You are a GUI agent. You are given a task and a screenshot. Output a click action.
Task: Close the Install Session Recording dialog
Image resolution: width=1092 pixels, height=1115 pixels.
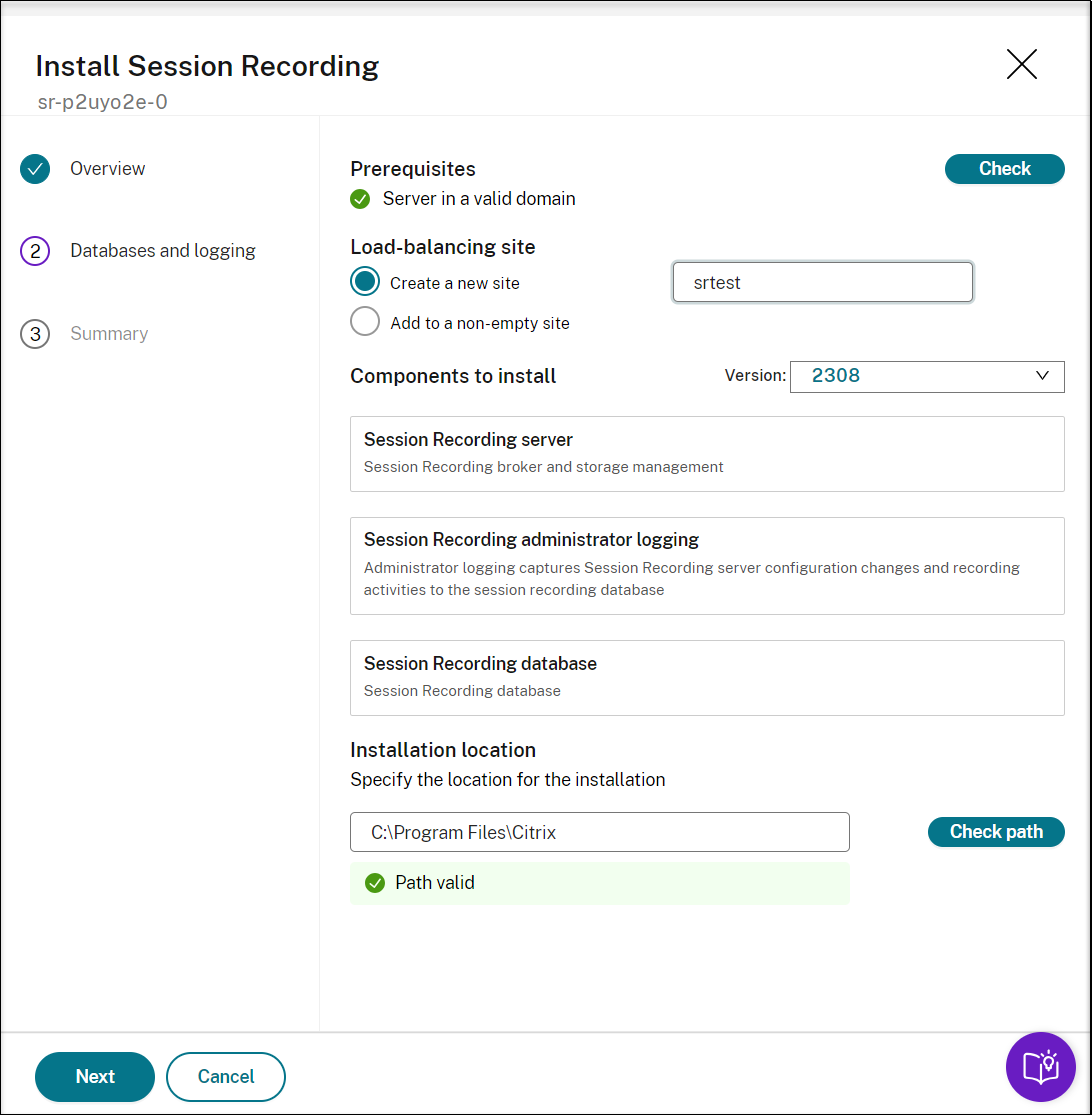tap(1021, 65)
